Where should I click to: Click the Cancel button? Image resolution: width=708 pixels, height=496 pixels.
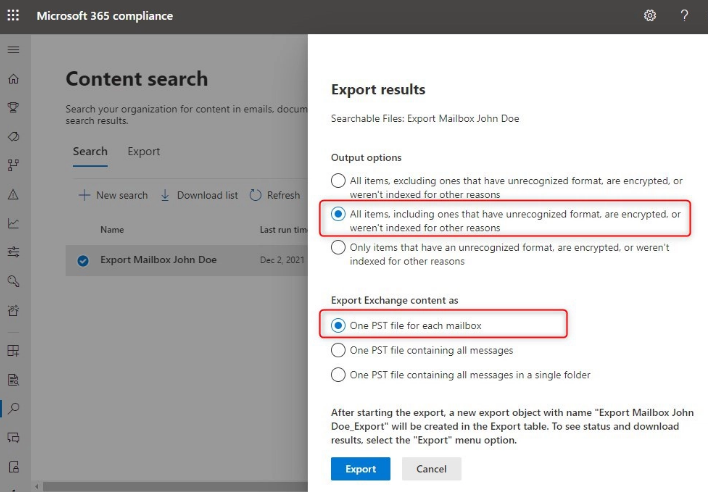431,469
